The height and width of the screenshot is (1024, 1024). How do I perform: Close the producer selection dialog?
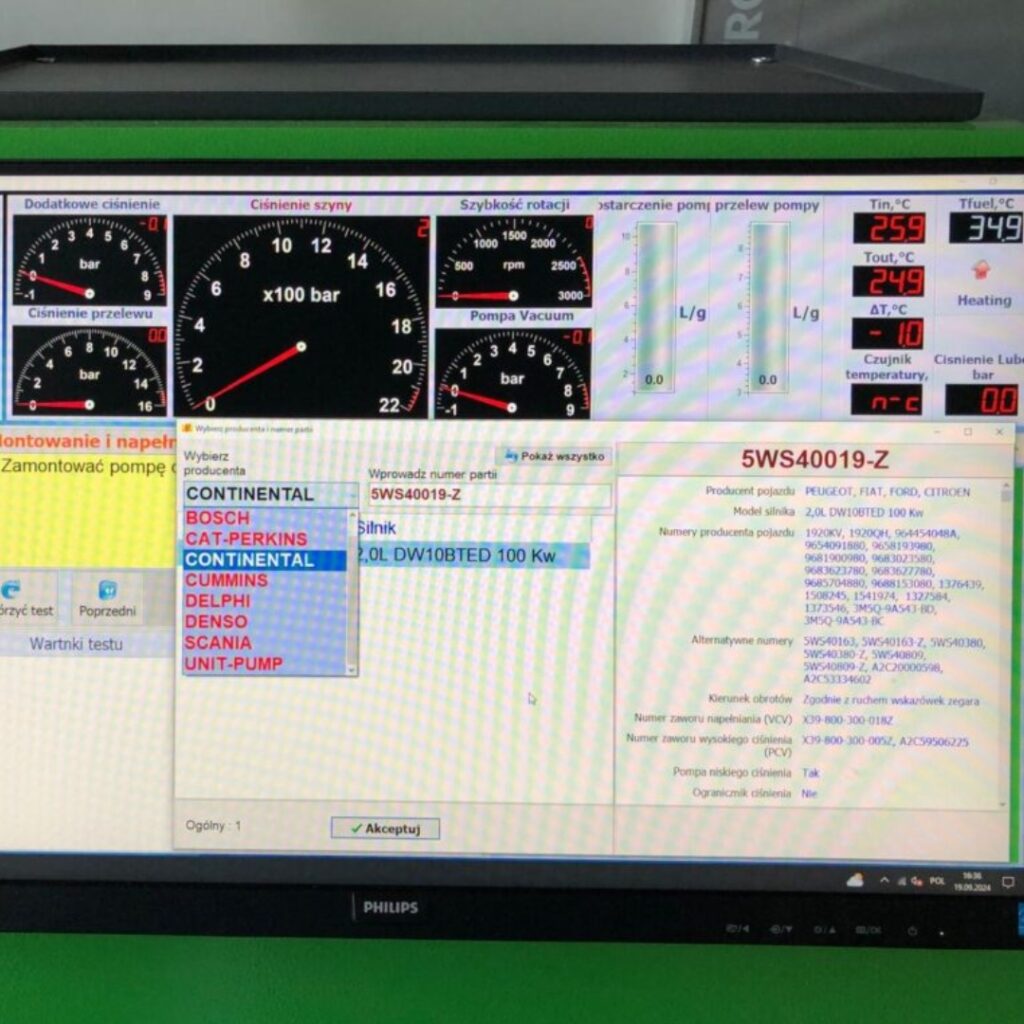[x=999, y=432]
